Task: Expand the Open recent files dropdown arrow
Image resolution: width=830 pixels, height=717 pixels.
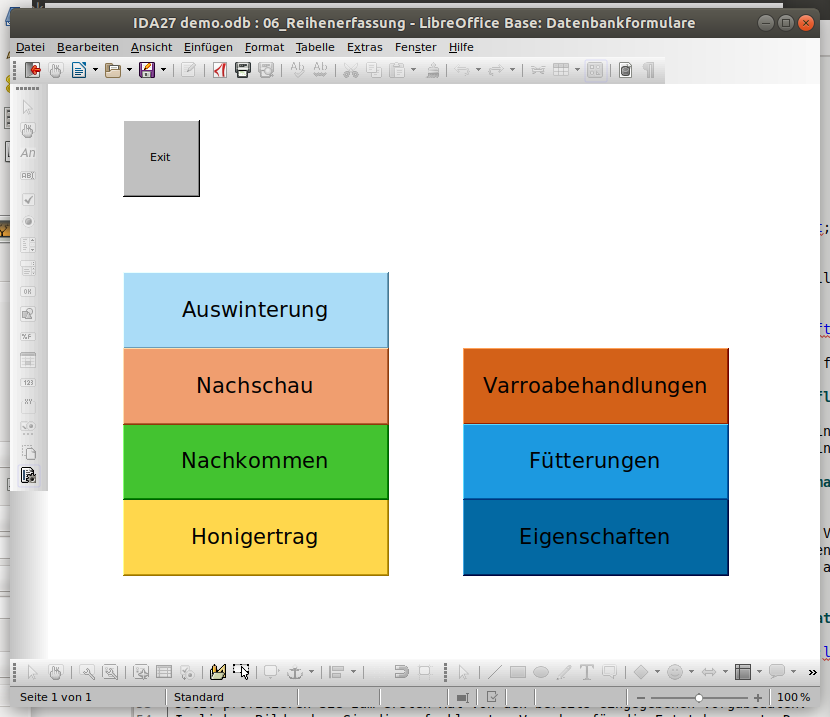Action: (x=129, y=70)
